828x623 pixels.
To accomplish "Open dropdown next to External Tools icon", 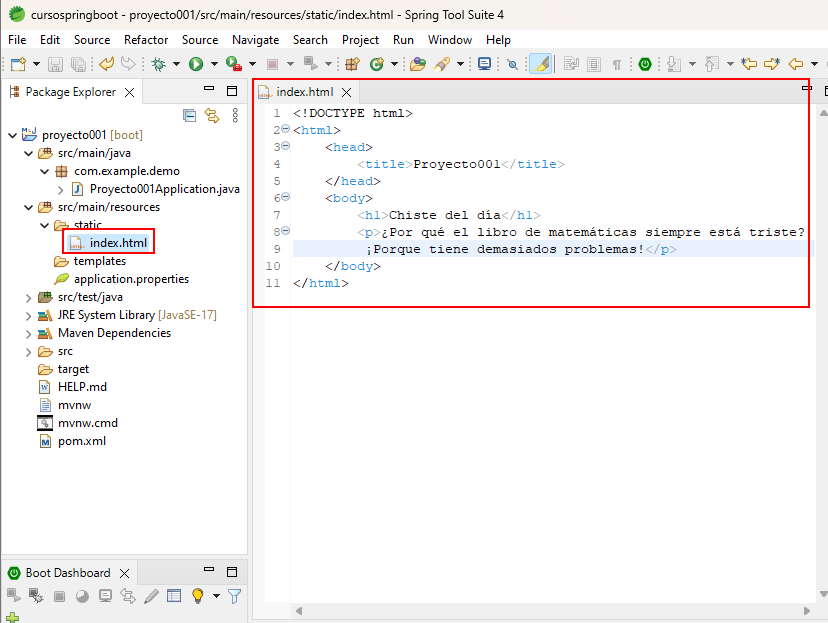I will coord(252,64).
